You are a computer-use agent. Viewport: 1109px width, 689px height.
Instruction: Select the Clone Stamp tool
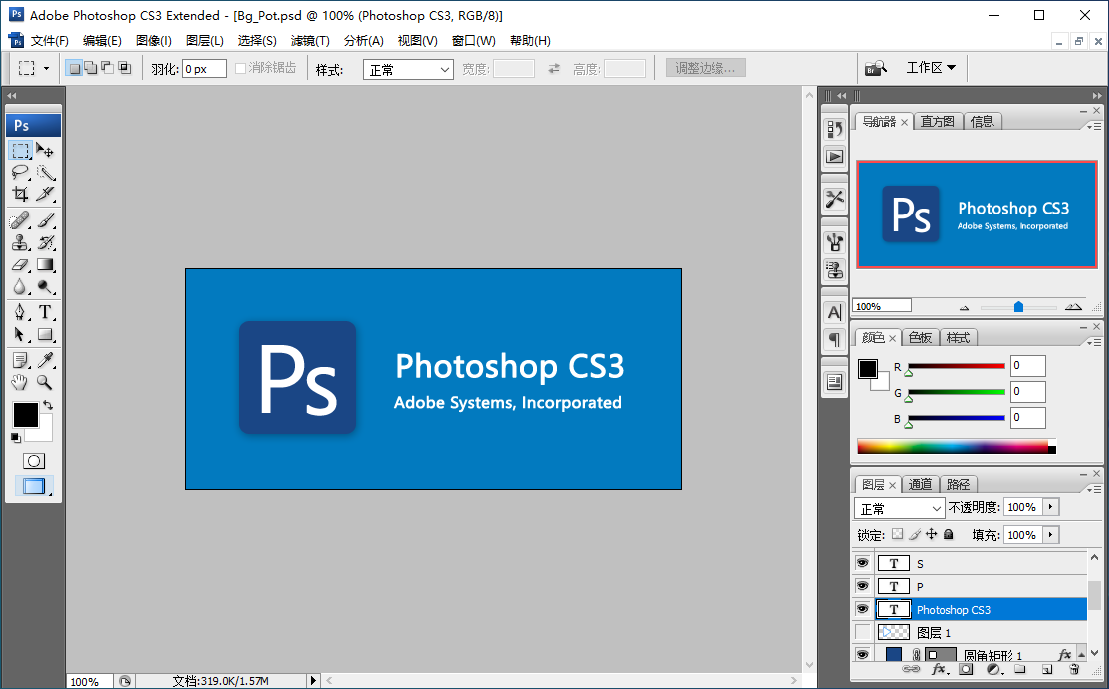pyautogui.click(x=18, y=242)
